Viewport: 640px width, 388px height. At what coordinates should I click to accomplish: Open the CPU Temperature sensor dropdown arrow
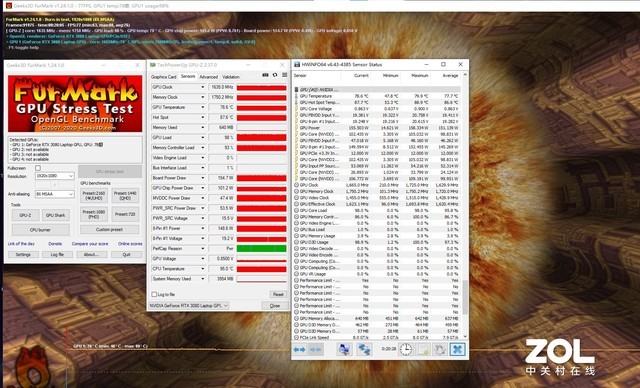[x=202, y=269]
